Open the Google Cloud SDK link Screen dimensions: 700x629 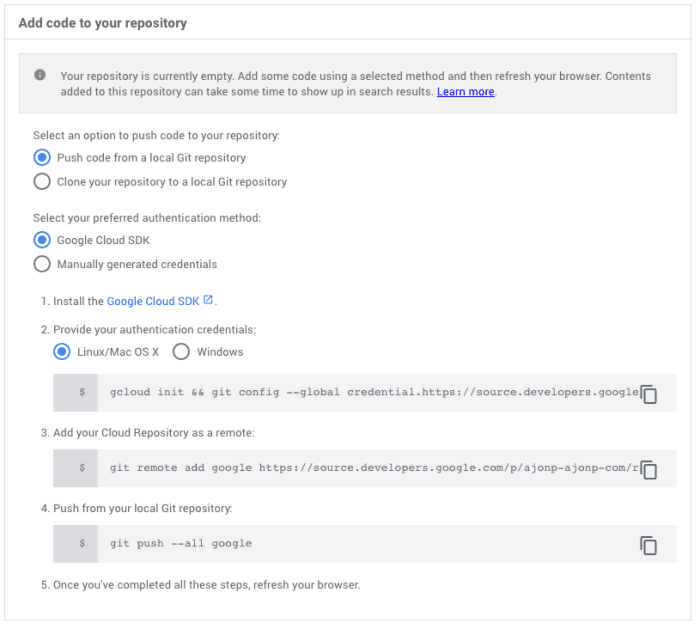pos(153,300)
